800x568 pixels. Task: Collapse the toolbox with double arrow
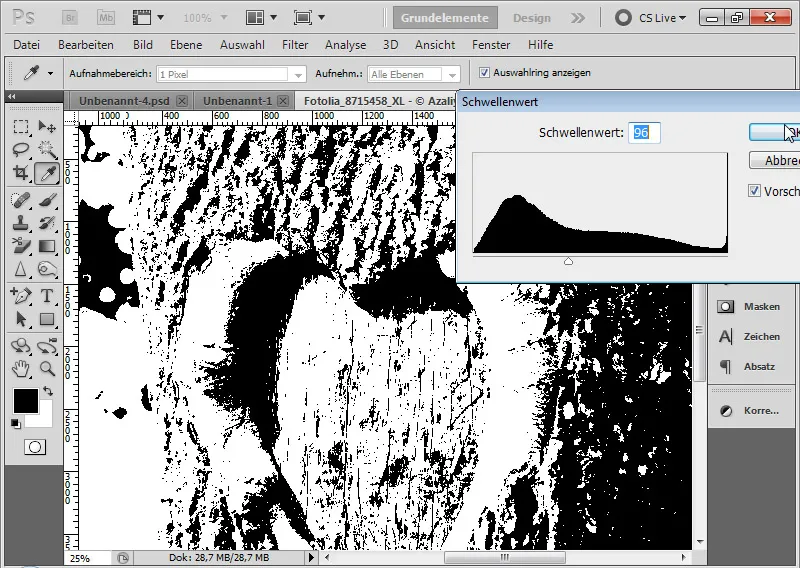tap(12, 96)
